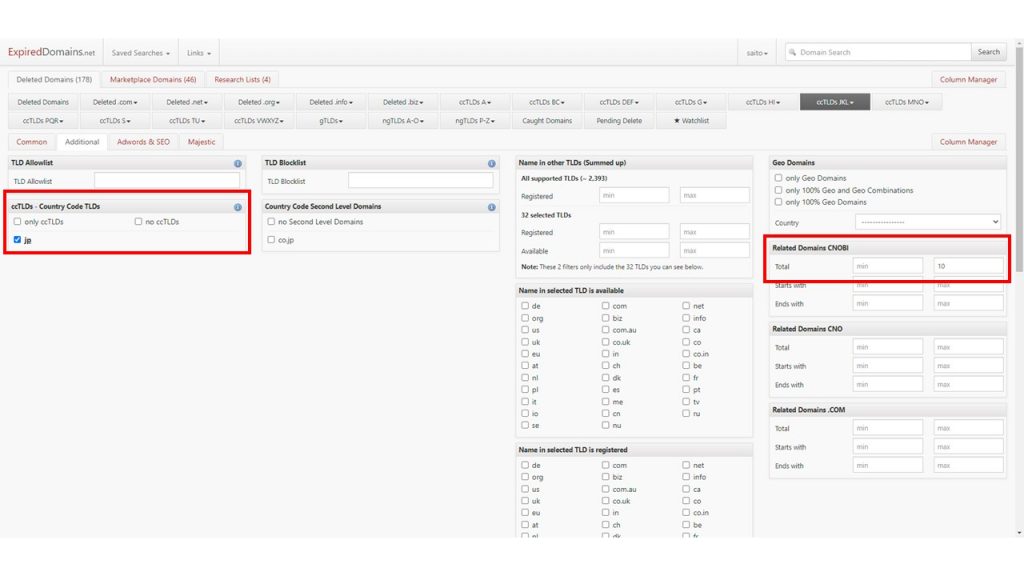Image resolution: width=1024 pixels, height=576 pixels.
Task: Uncheck the jp ccTLD checkbox
Action: [x=18, y=240]
